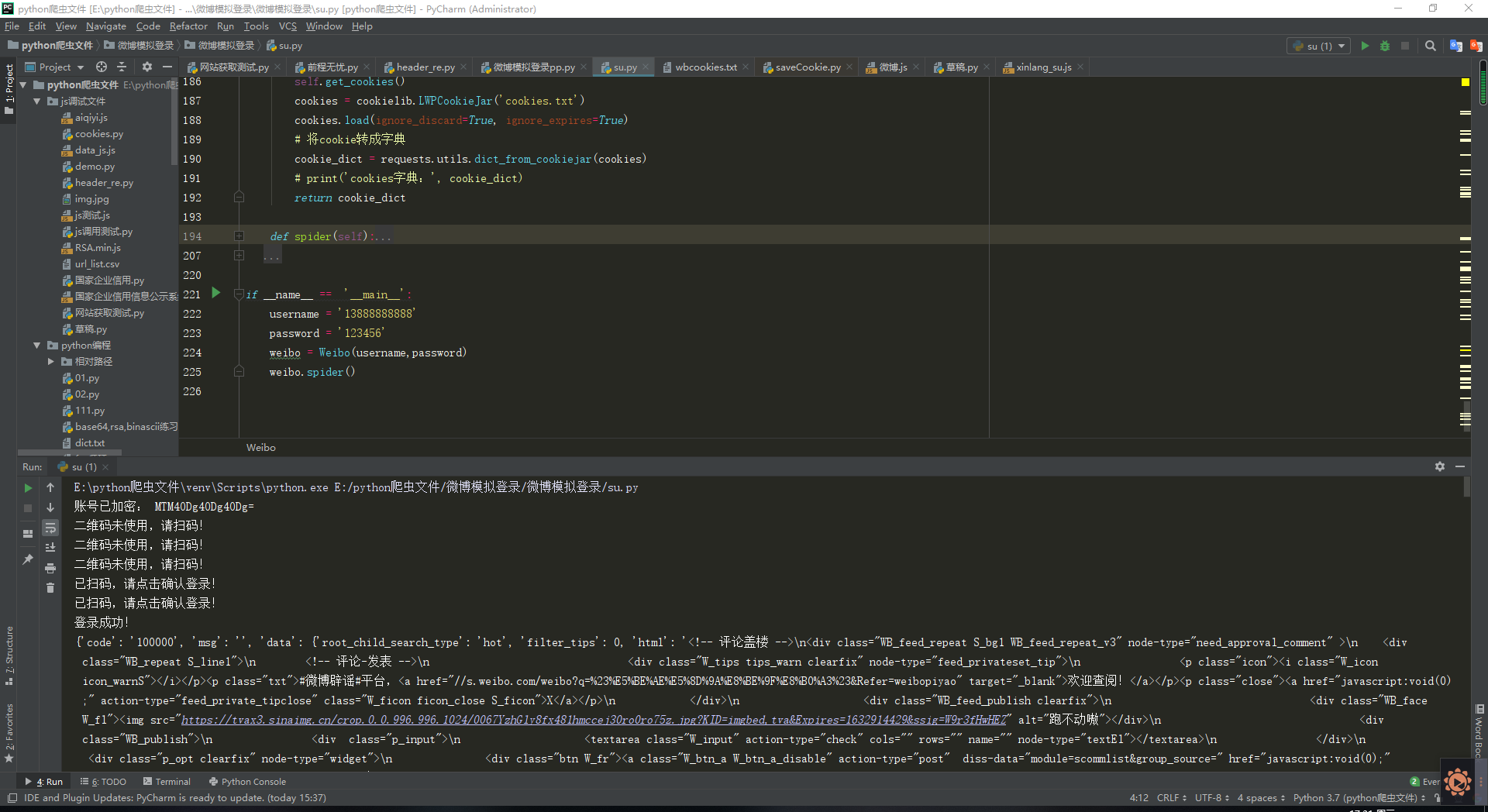
Task: Collapse the python编程 folder
Action: [36, 346]
